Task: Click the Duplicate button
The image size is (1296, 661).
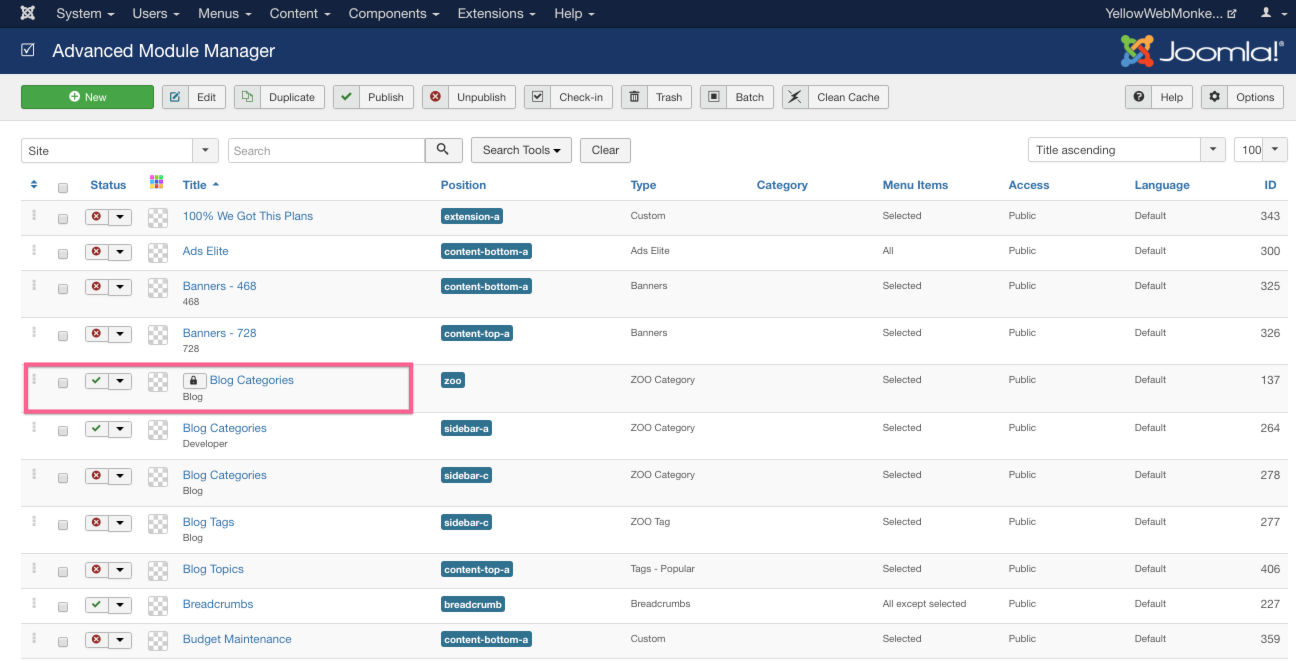Action: point(279,97)
